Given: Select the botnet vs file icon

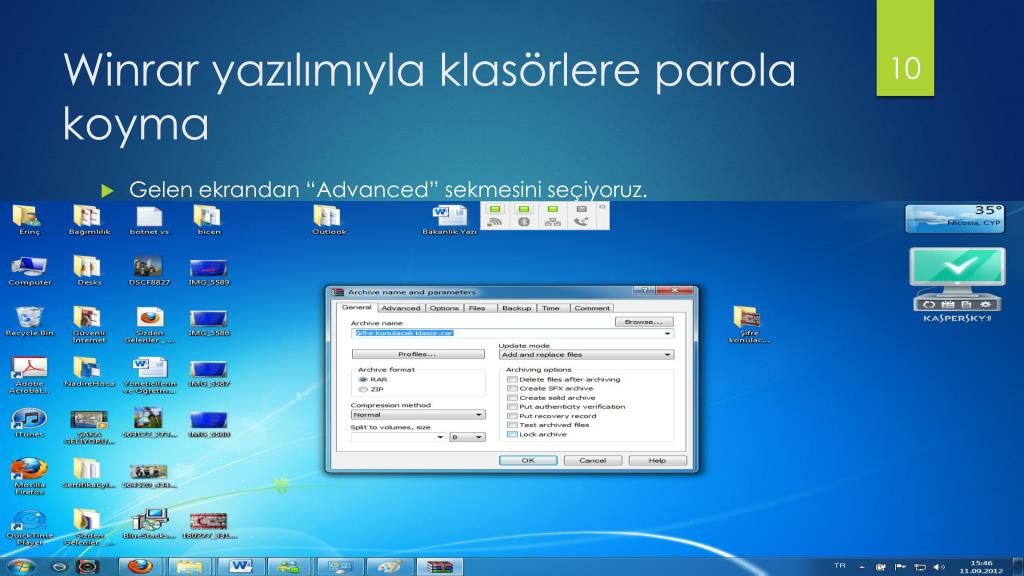Looking at the screenshot, I should click(149, 219).
